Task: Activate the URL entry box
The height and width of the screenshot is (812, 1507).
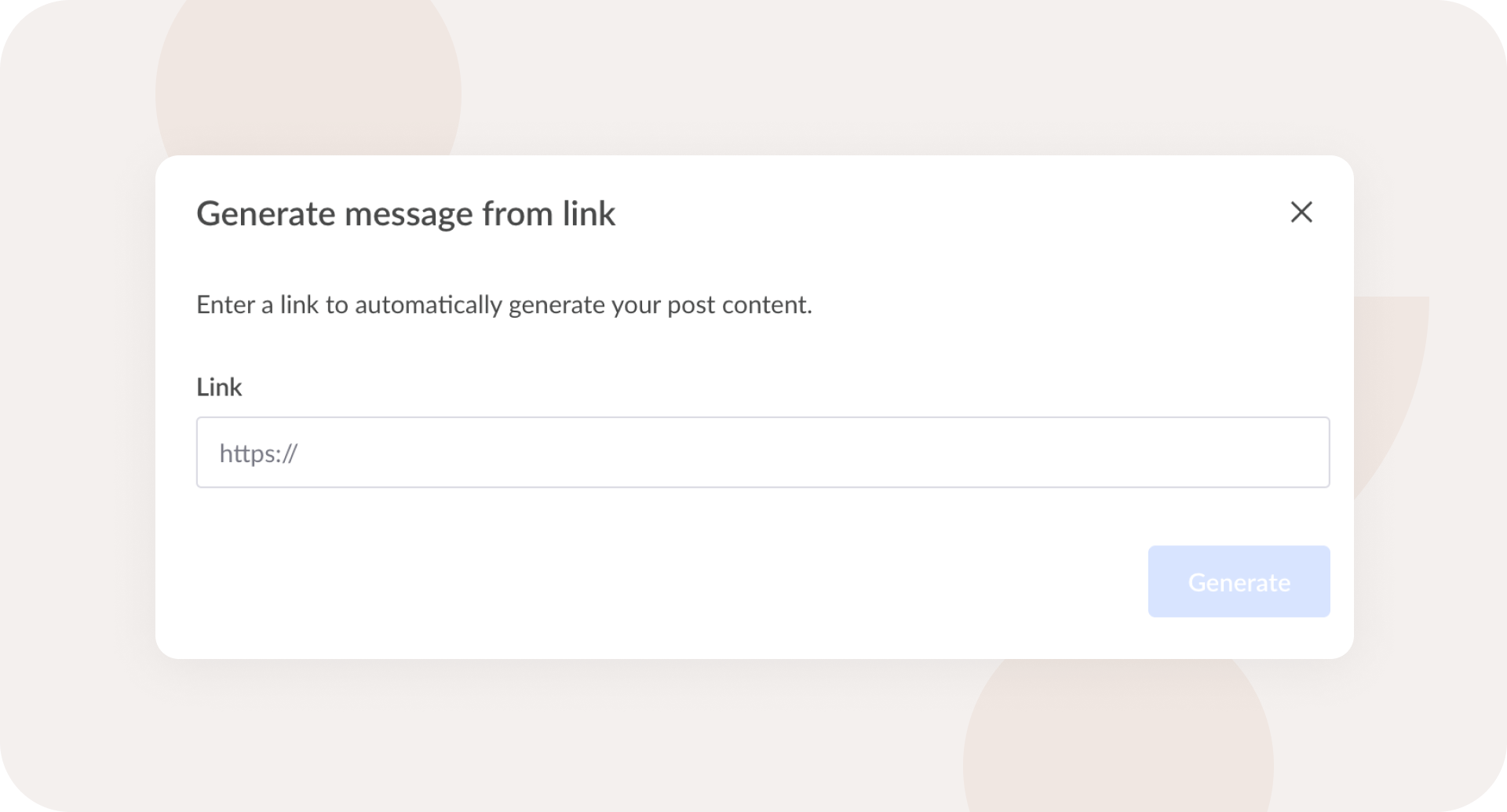Action: coord(762,453)
